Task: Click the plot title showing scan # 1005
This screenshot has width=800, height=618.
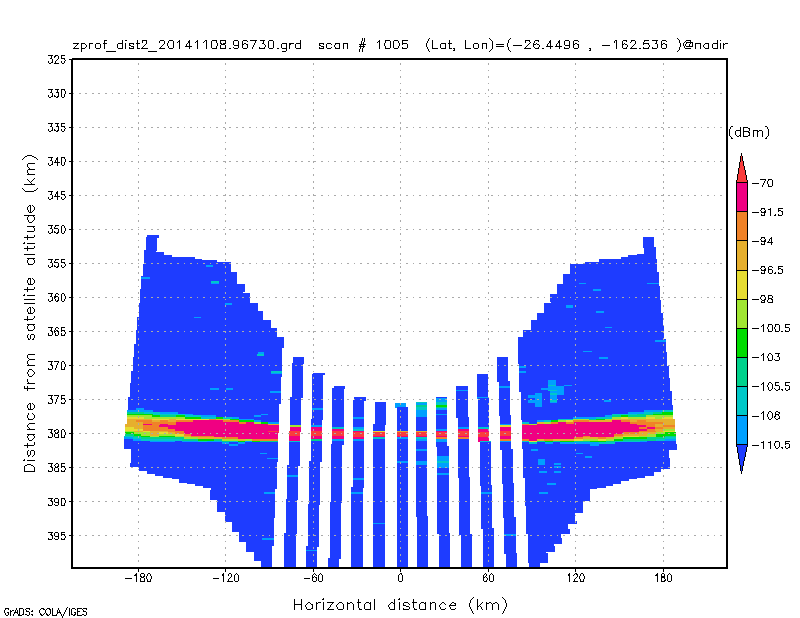Action: point(399,45)
